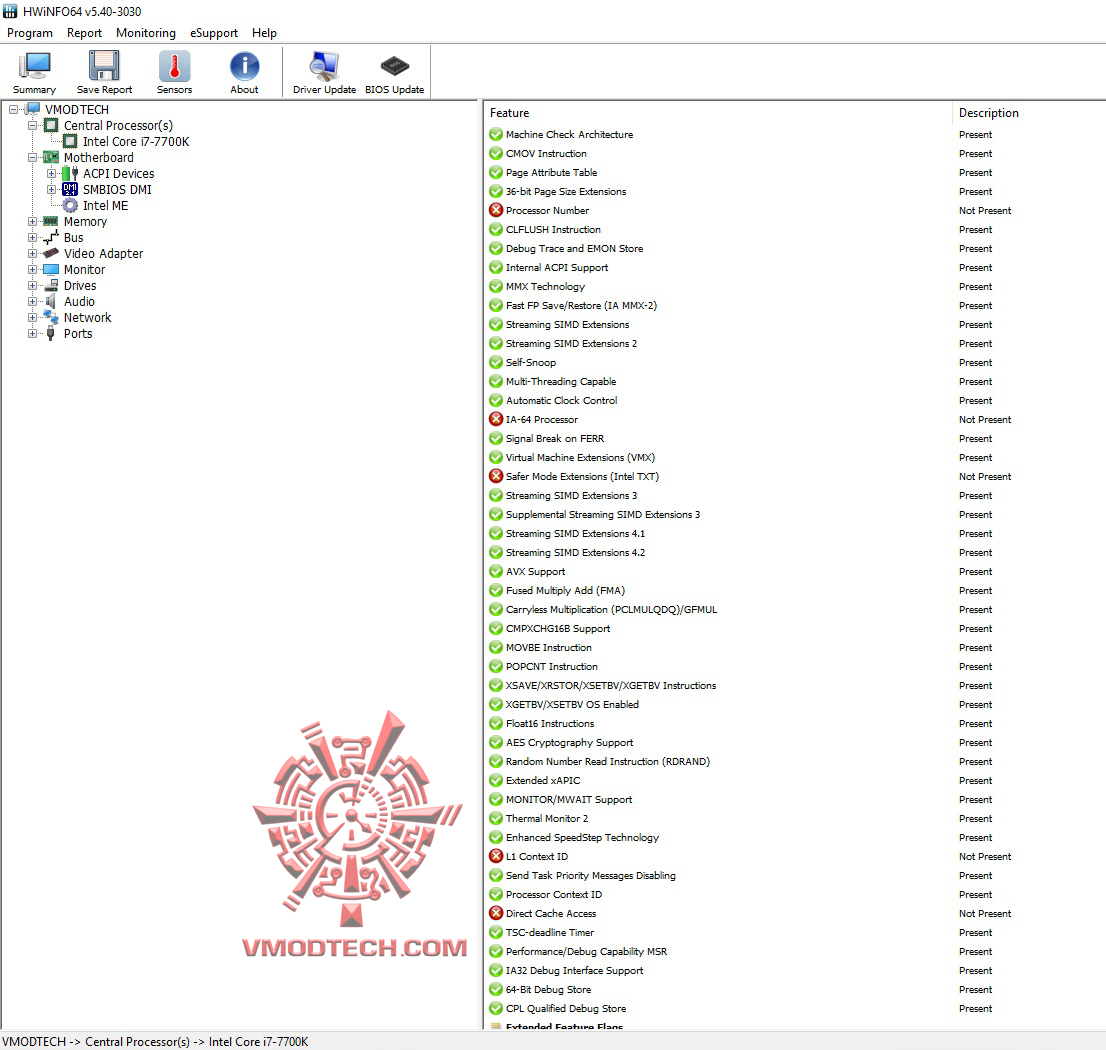Select the Intel Core i7-7700K CPU icon

pyautogui.click(x=71, y=142)
